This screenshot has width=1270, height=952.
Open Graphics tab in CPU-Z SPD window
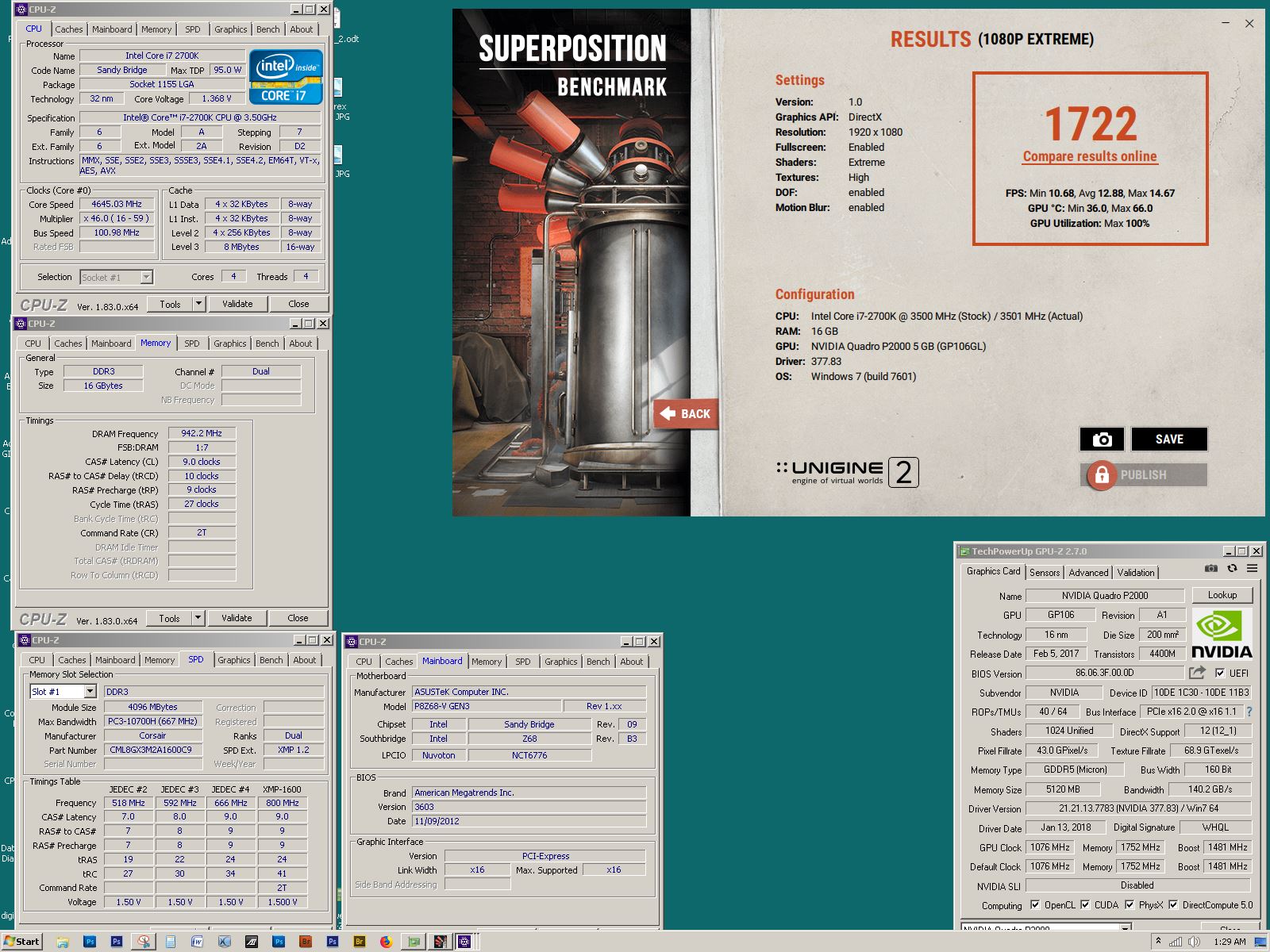click(x=234, y=660)
